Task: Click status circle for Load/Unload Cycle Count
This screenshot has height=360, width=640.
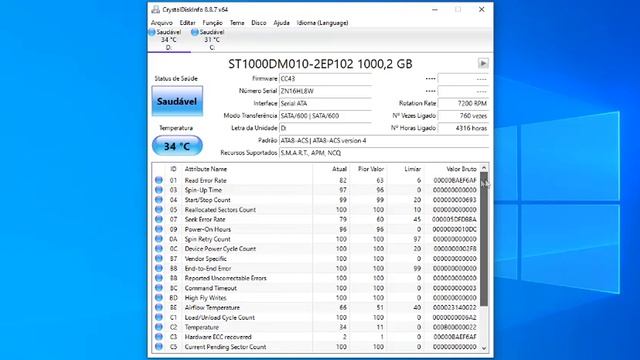Action: pos(159,317)
